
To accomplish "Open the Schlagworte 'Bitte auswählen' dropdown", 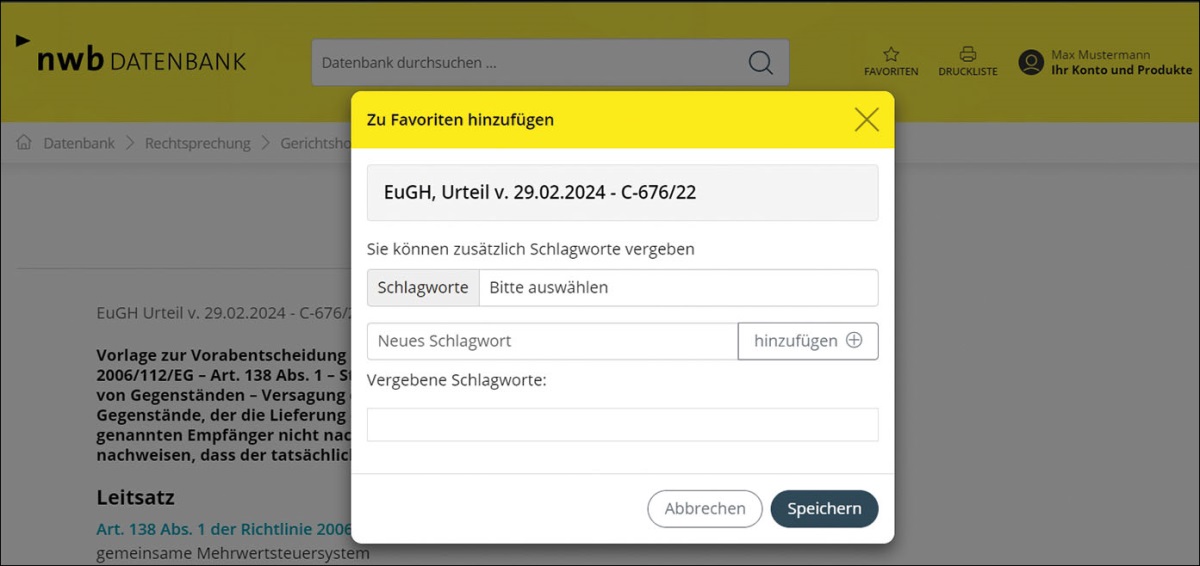I will click(x=677, y=288).
